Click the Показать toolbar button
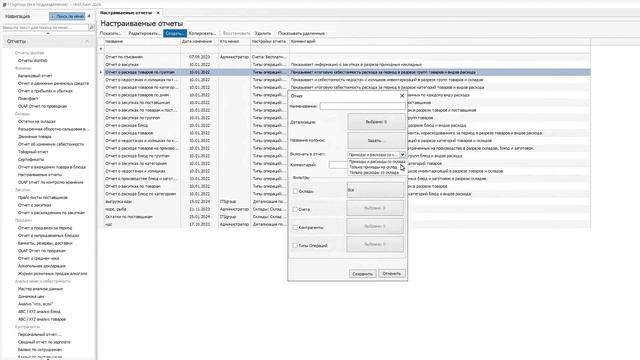This screenshot has width=640, height=360. [110, 33]
